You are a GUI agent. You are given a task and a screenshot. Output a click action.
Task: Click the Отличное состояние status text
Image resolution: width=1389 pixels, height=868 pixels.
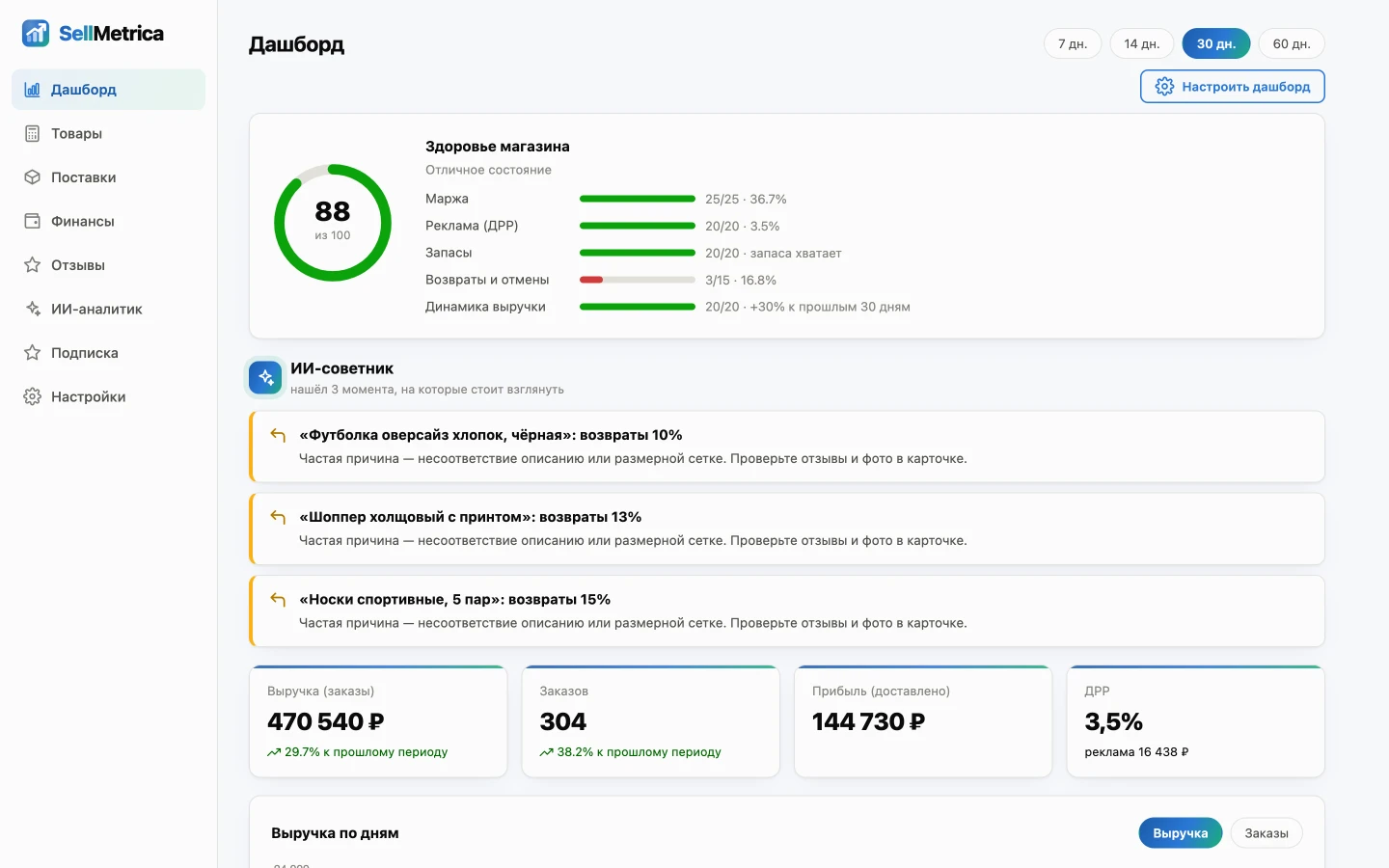[x=489, y=170]
